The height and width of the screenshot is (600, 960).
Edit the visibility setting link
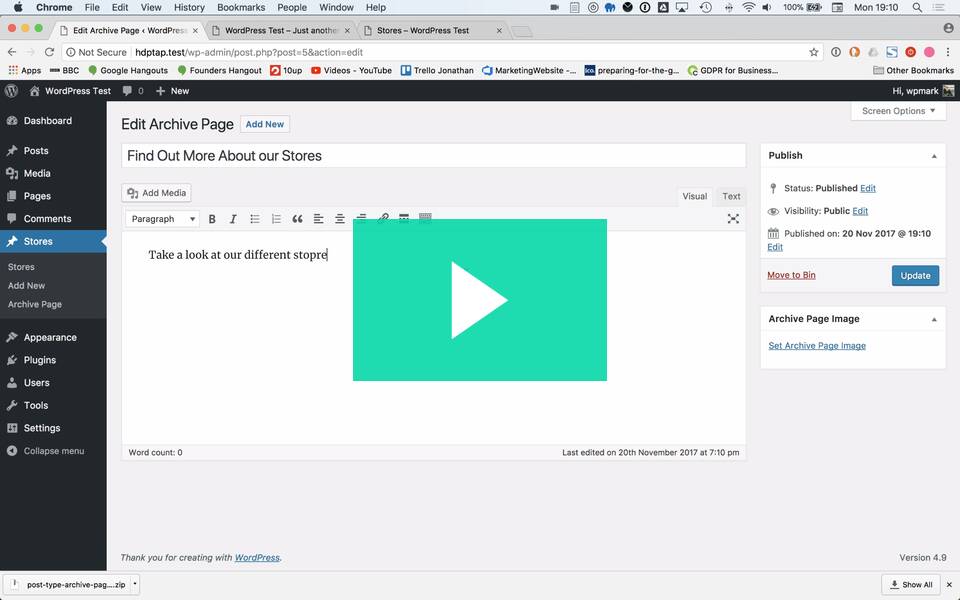860,211
